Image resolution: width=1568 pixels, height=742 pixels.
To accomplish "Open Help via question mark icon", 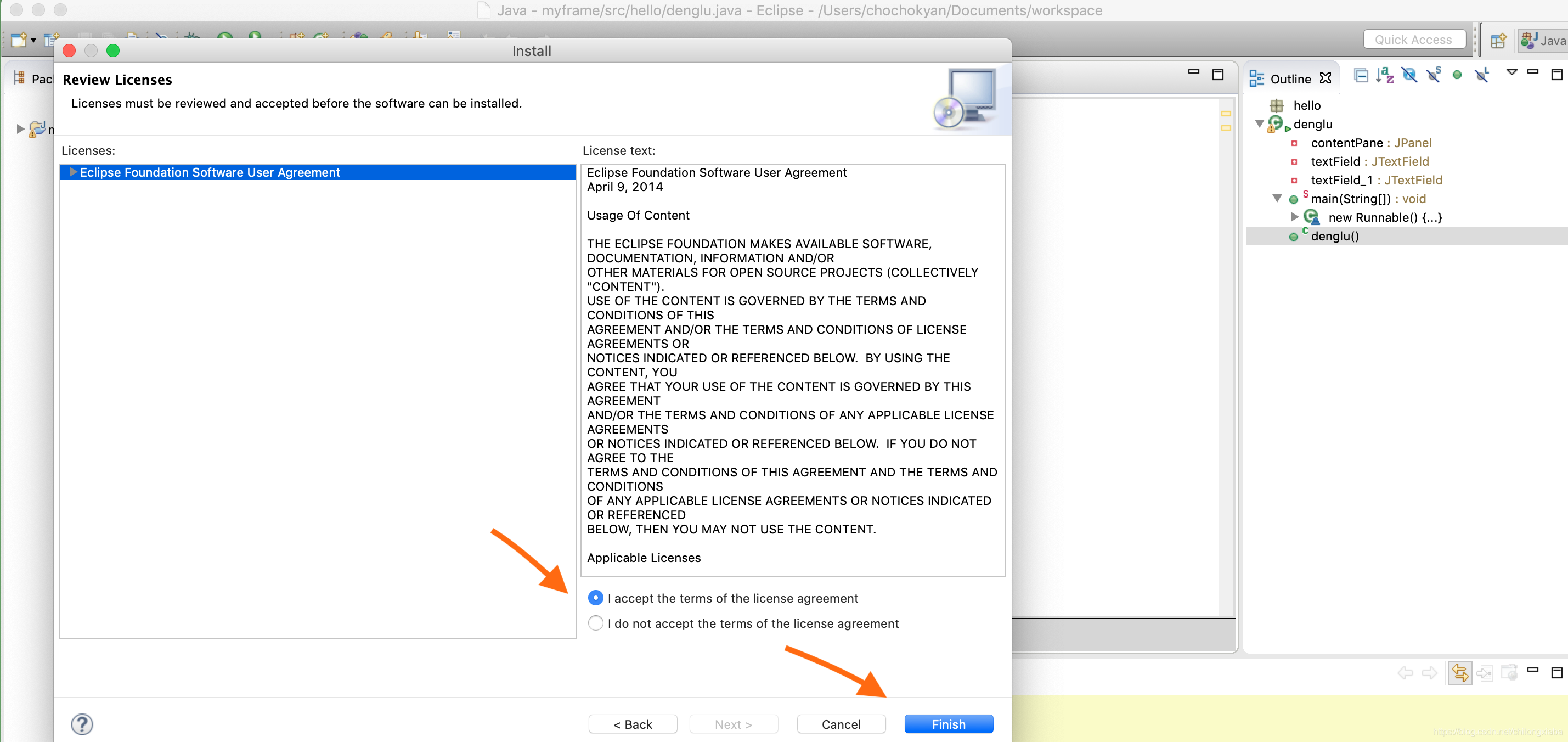I will pos(82,724).
